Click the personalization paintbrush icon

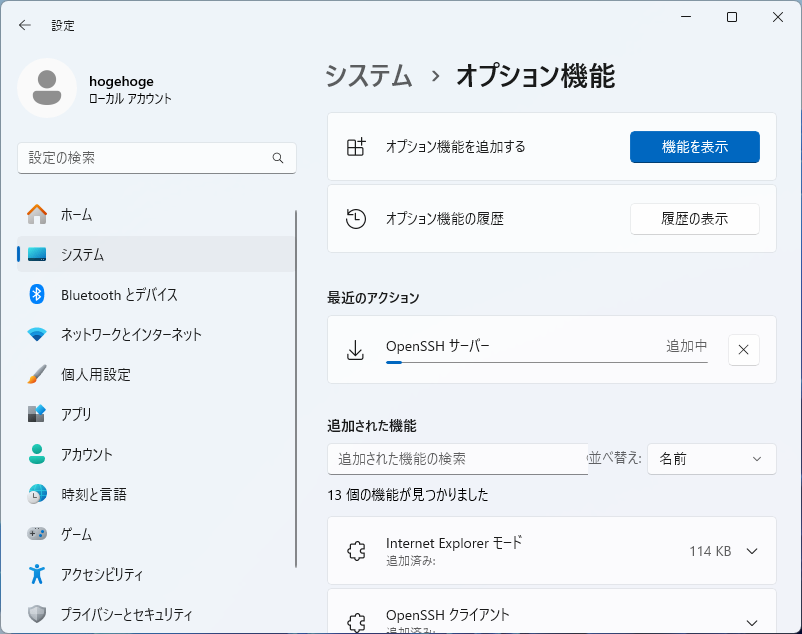[x=37, y=374]
